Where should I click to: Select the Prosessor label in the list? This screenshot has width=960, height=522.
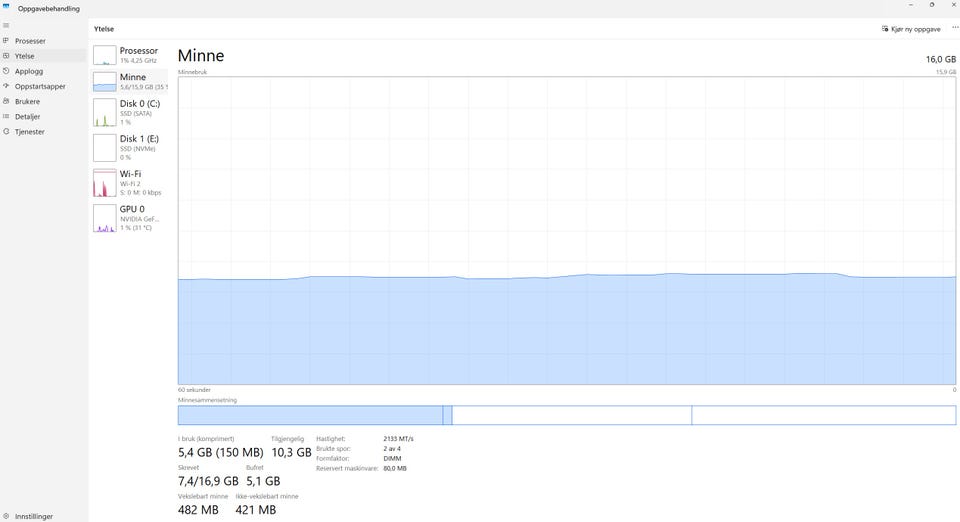[x=138, y=51]
